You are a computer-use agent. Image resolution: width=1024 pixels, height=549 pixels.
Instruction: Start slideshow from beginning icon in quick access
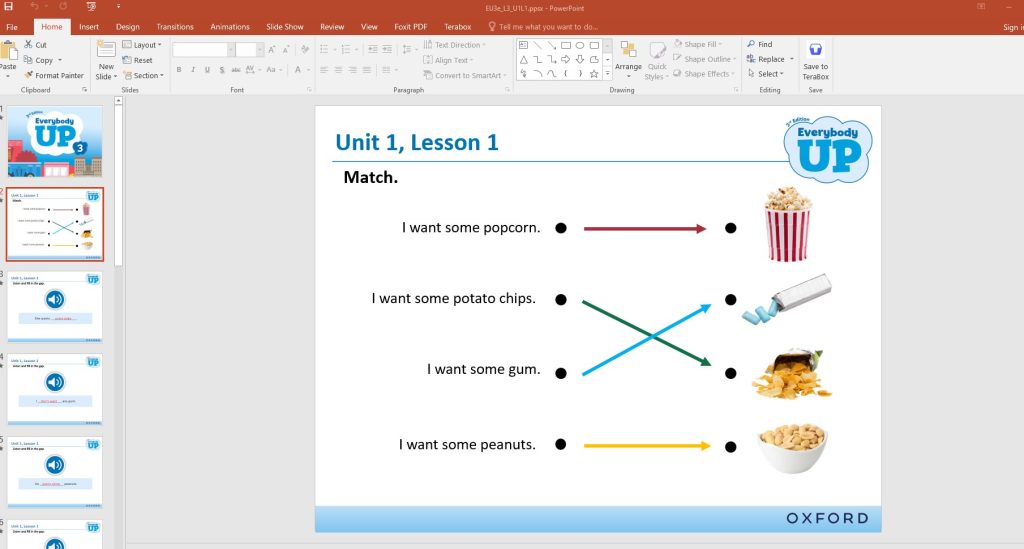pyautogui.click(x=91, y=7)
